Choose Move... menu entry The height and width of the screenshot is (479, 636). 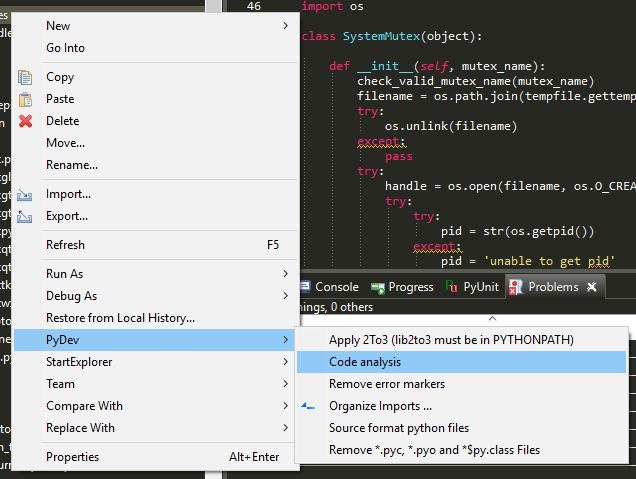pos(156,143)
